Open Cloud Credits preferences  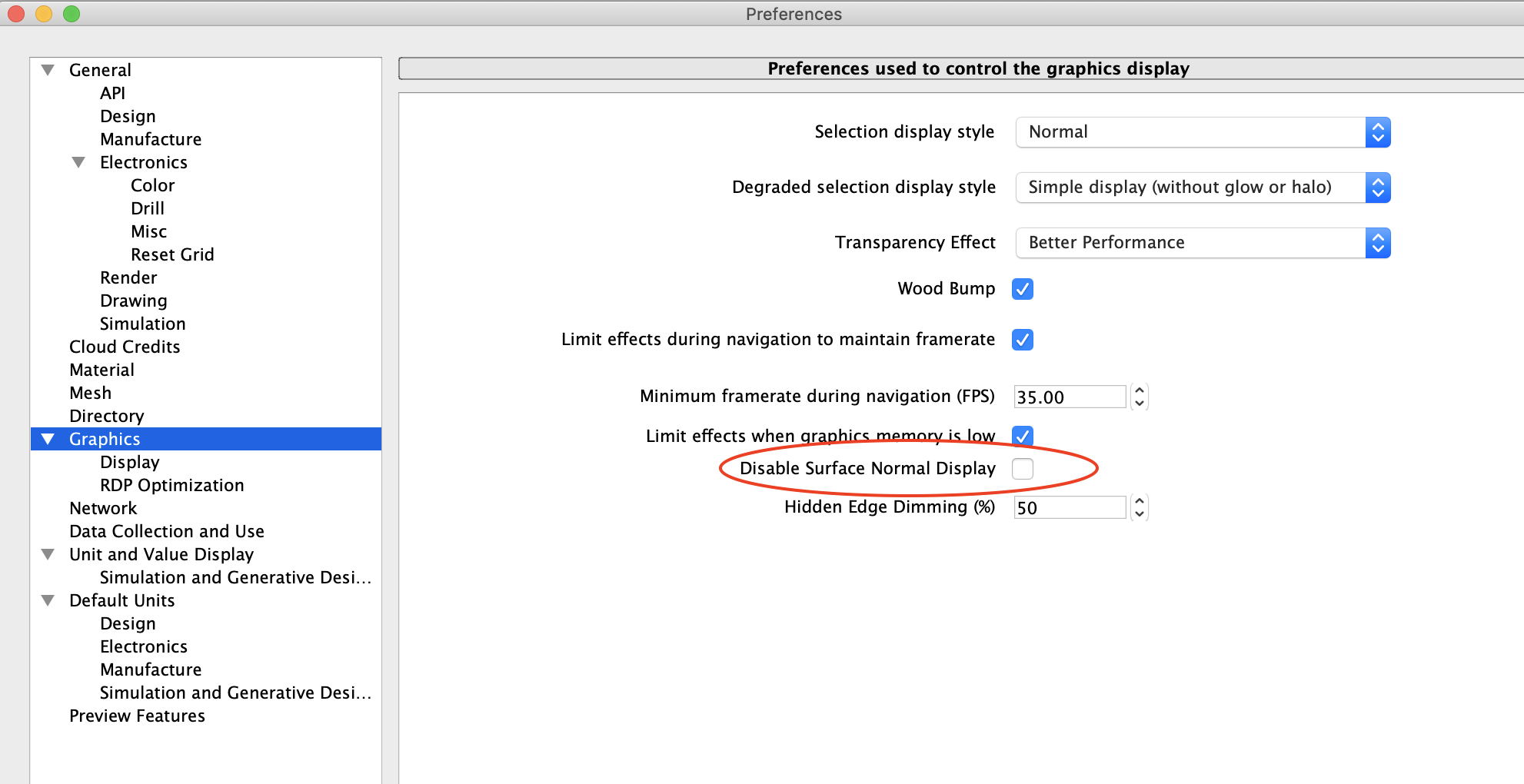click(125, 347)
